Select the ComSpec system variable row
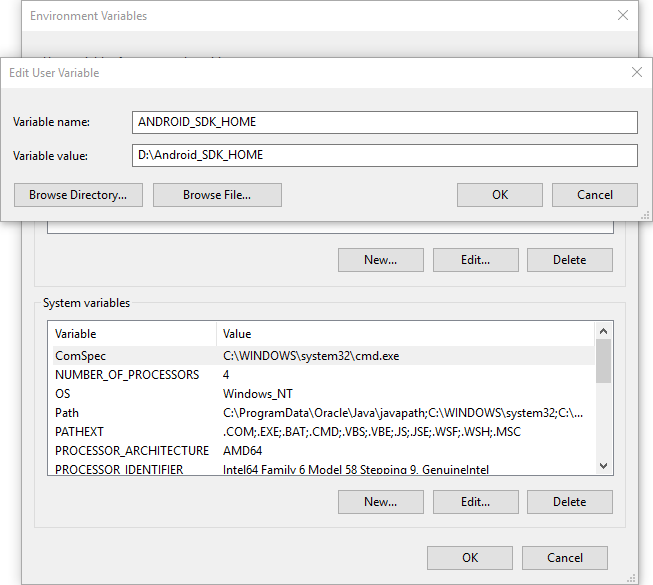 point(324,356)
